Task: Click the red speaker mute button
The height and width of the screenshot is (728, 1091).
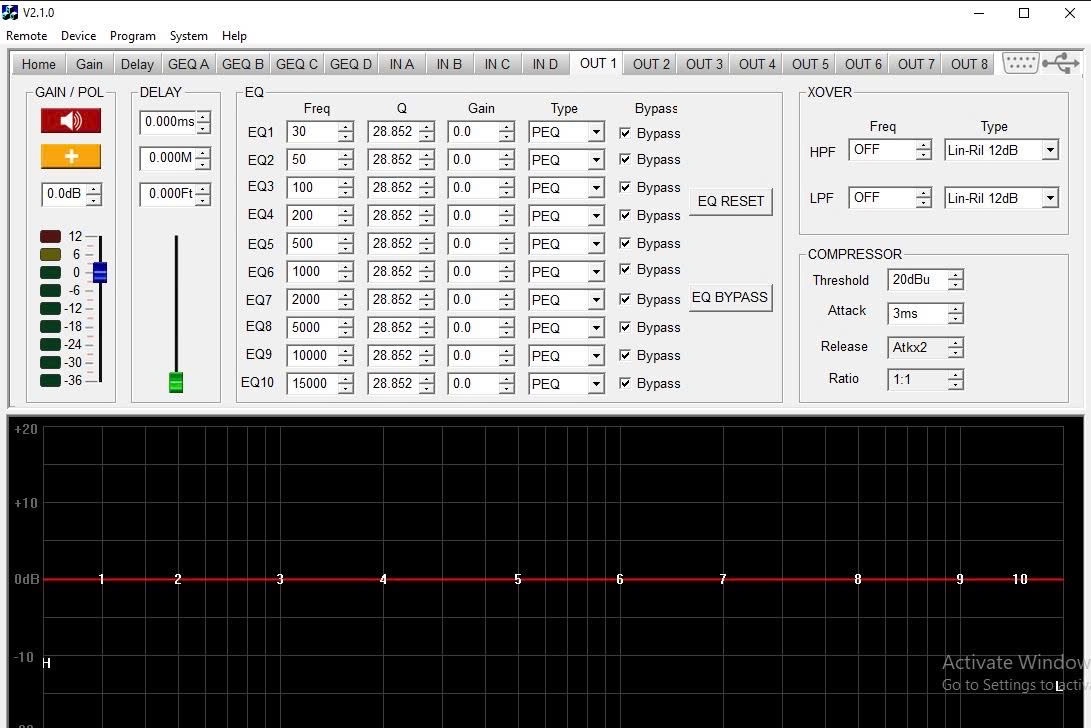Action: [x=70, y=121]
